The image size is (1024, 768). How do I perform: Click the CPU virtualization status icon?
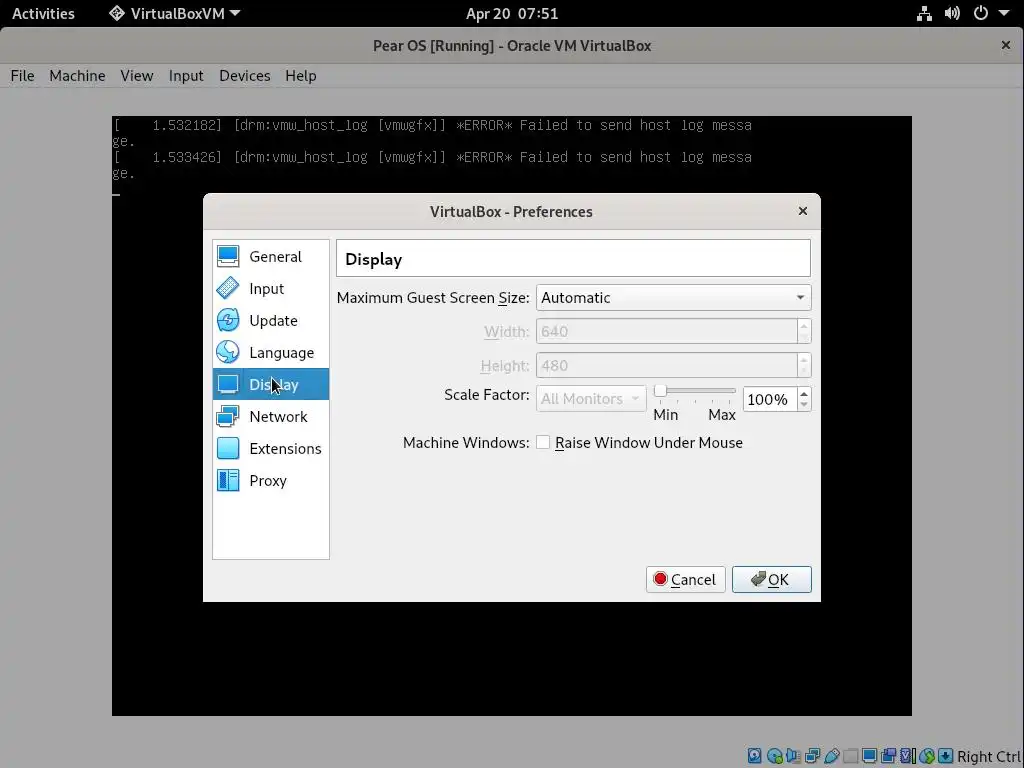coord(908,756)
